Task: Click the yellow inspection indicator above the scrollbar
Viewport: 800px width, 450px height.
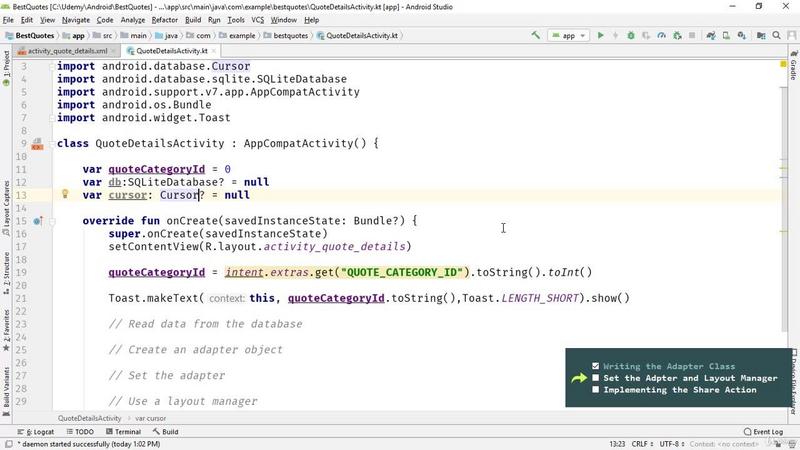Action: point(783,64)
